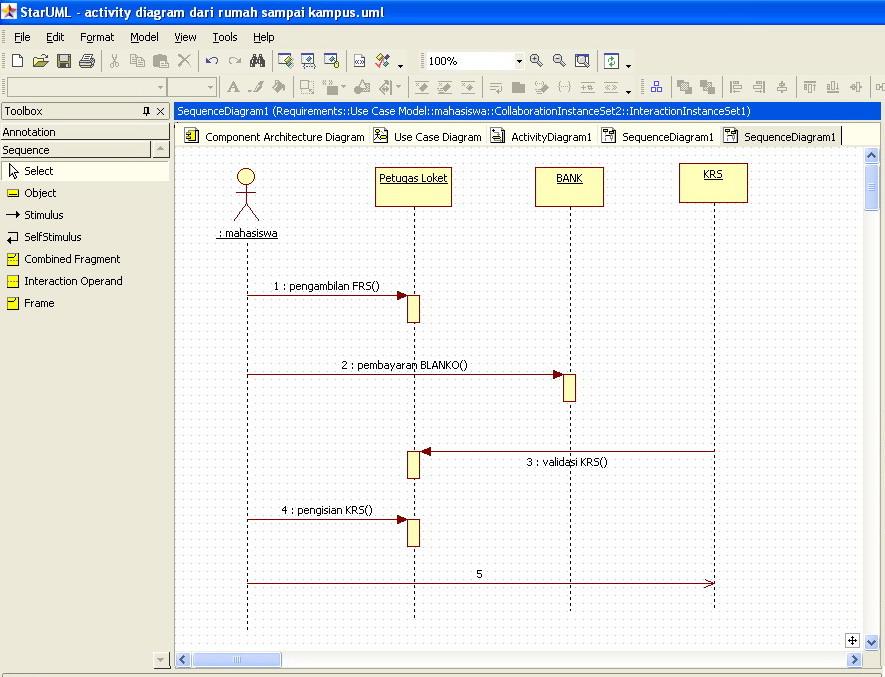The width and height of the screenshot is (885, 677).
Task: Open the Tools menu
Action: click(225, 37)
